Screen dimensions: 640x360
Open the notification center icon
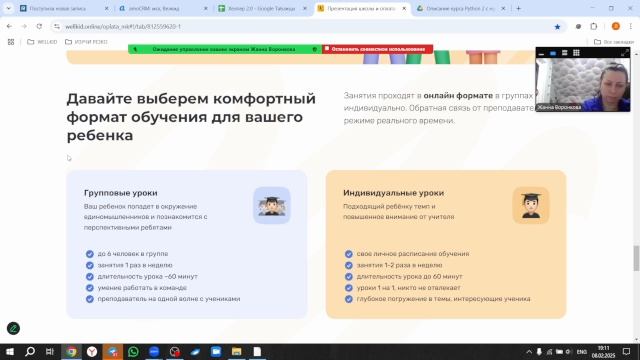pyautogui.click(x=627, y=352)
